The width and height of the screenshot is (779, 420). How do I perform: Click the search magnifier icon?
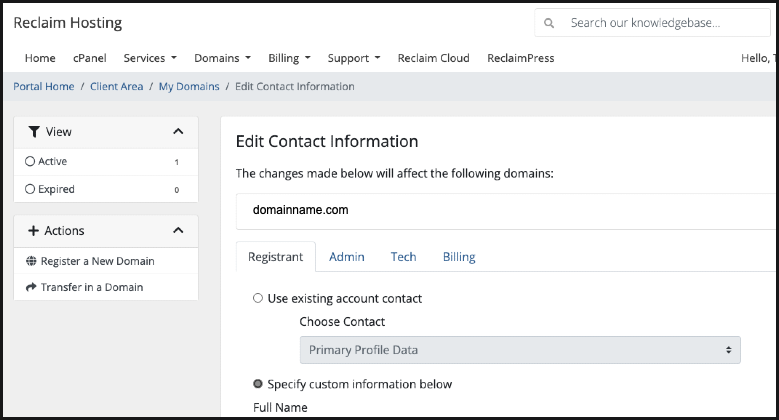[548, 23]
